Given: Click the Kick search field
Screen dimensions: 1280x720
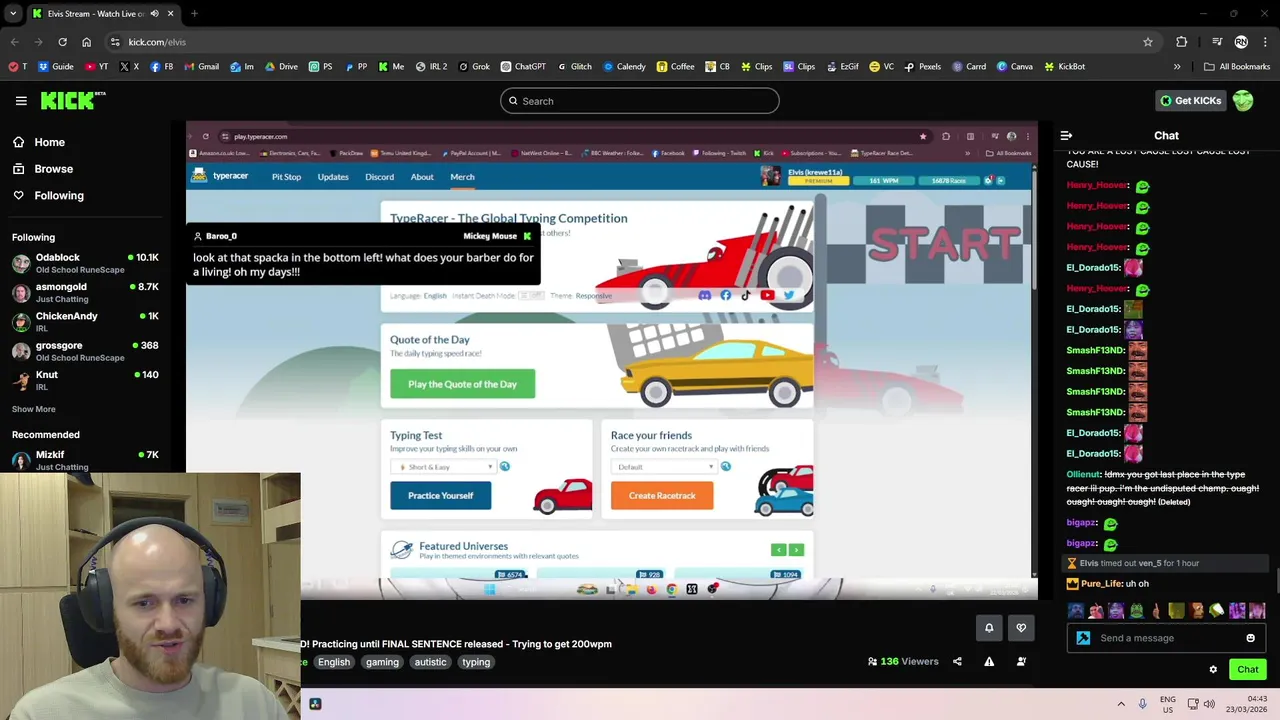Looking at the screenshot, I should coord(639,101).
